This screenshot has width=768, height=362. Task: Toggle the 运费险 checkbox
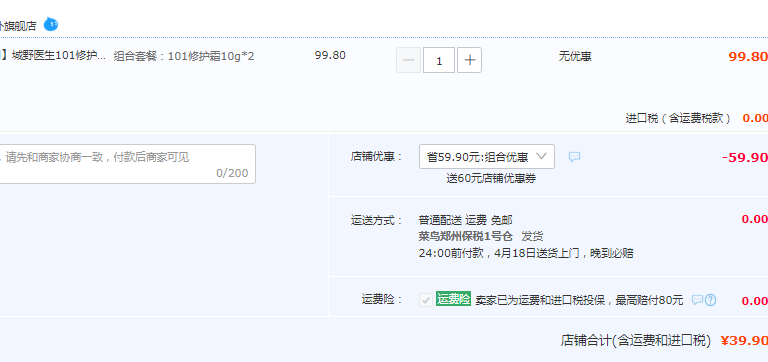[426, 300]
